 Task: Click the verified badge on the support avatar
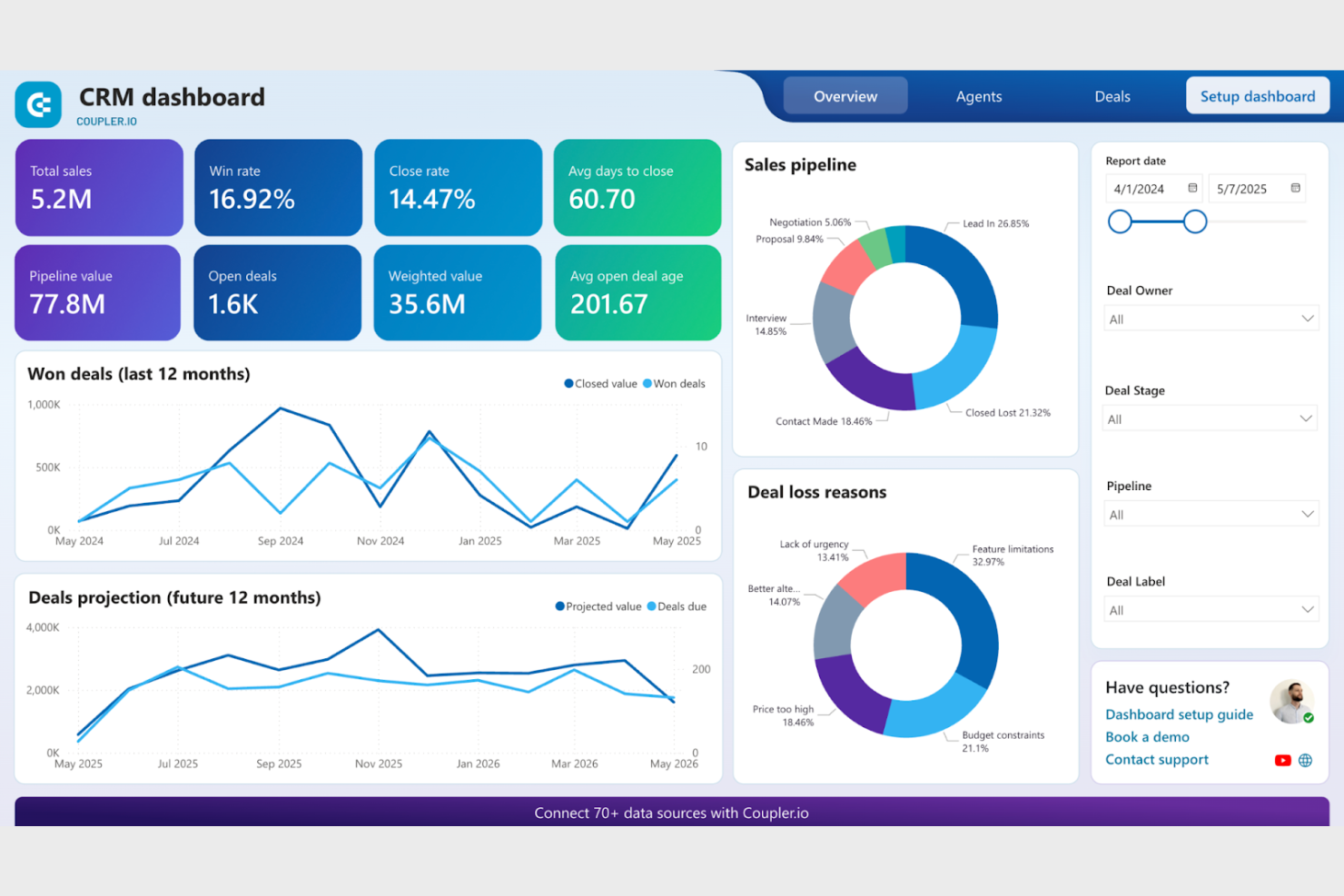pos(1308,717)
